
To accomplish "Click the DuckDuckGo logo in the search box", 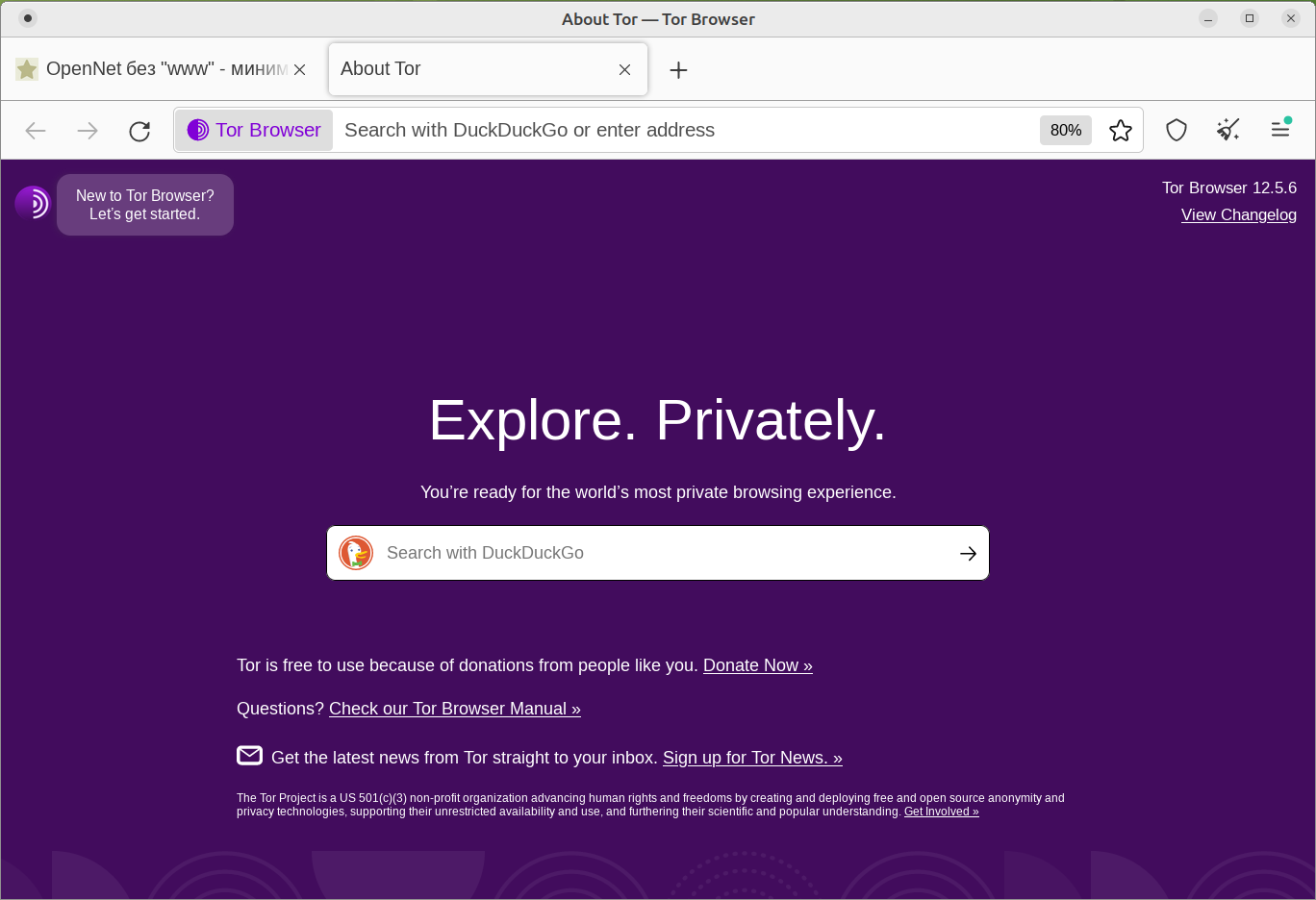I will coord(356,553).
